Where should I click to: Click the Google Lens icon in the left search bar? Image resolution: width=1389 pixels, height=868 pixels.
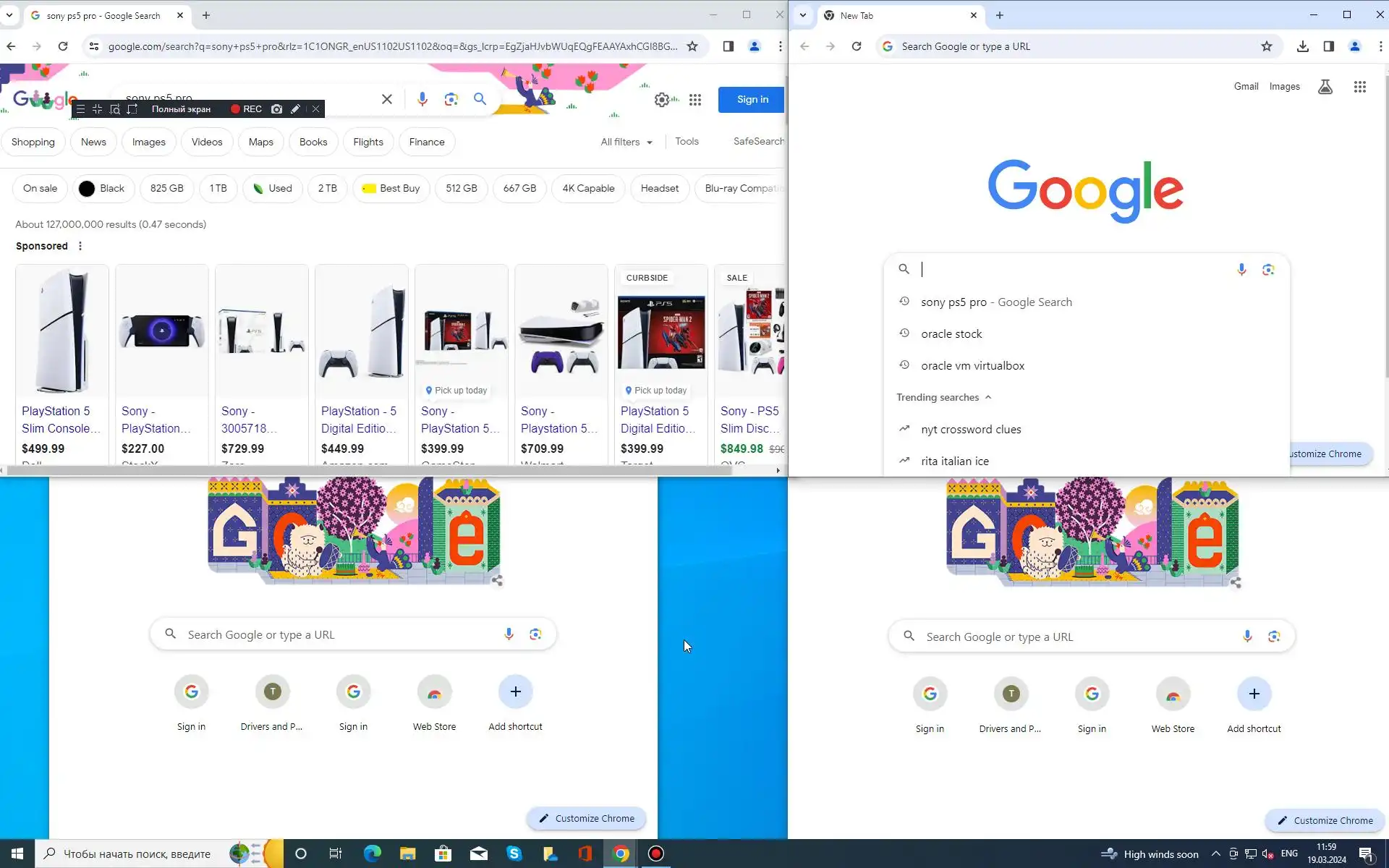(451, 99)
